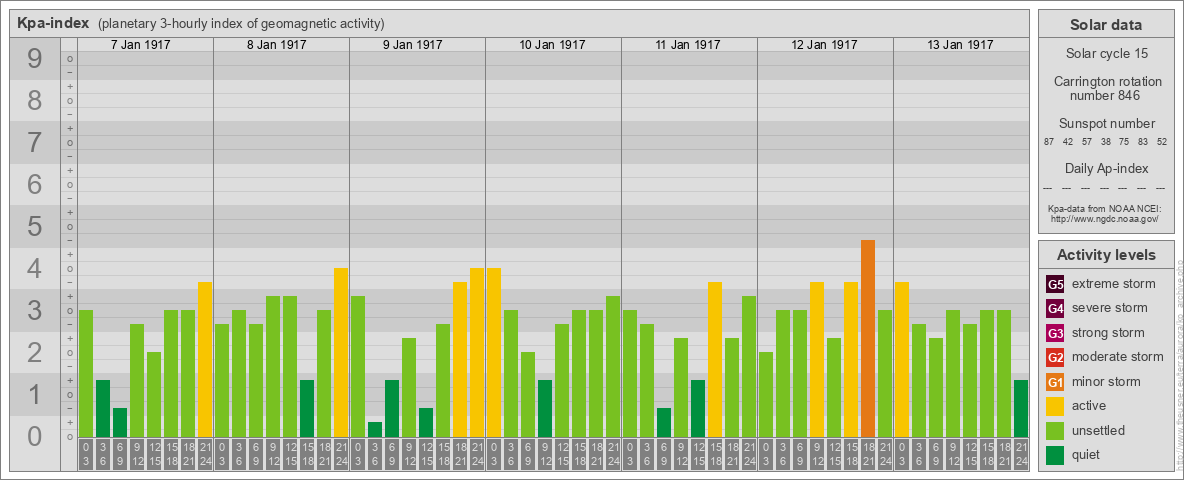Click the G2 moderate storm legend icon
The width and height of the screenshot is (1184, 480).
tap(1055, 357)
